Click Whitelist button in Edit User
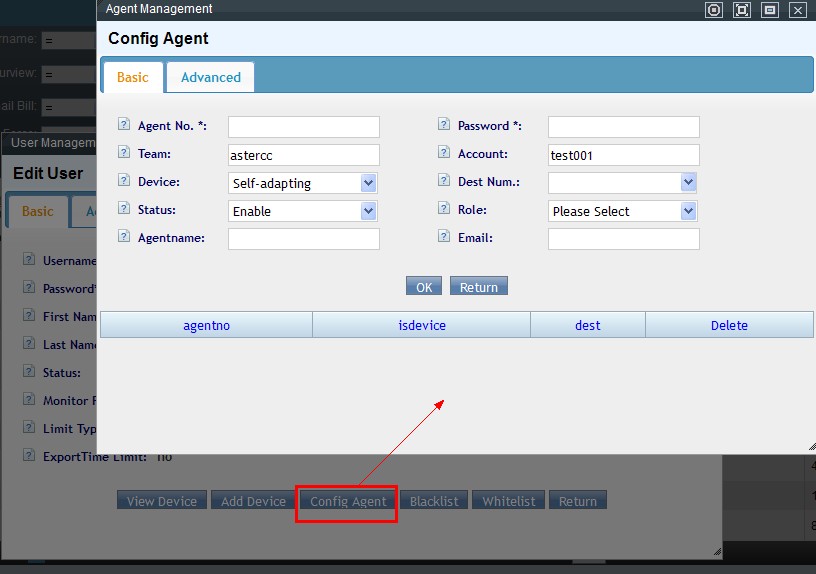The width and height of the screenshot is (816, 574). [x=508, y=501]
